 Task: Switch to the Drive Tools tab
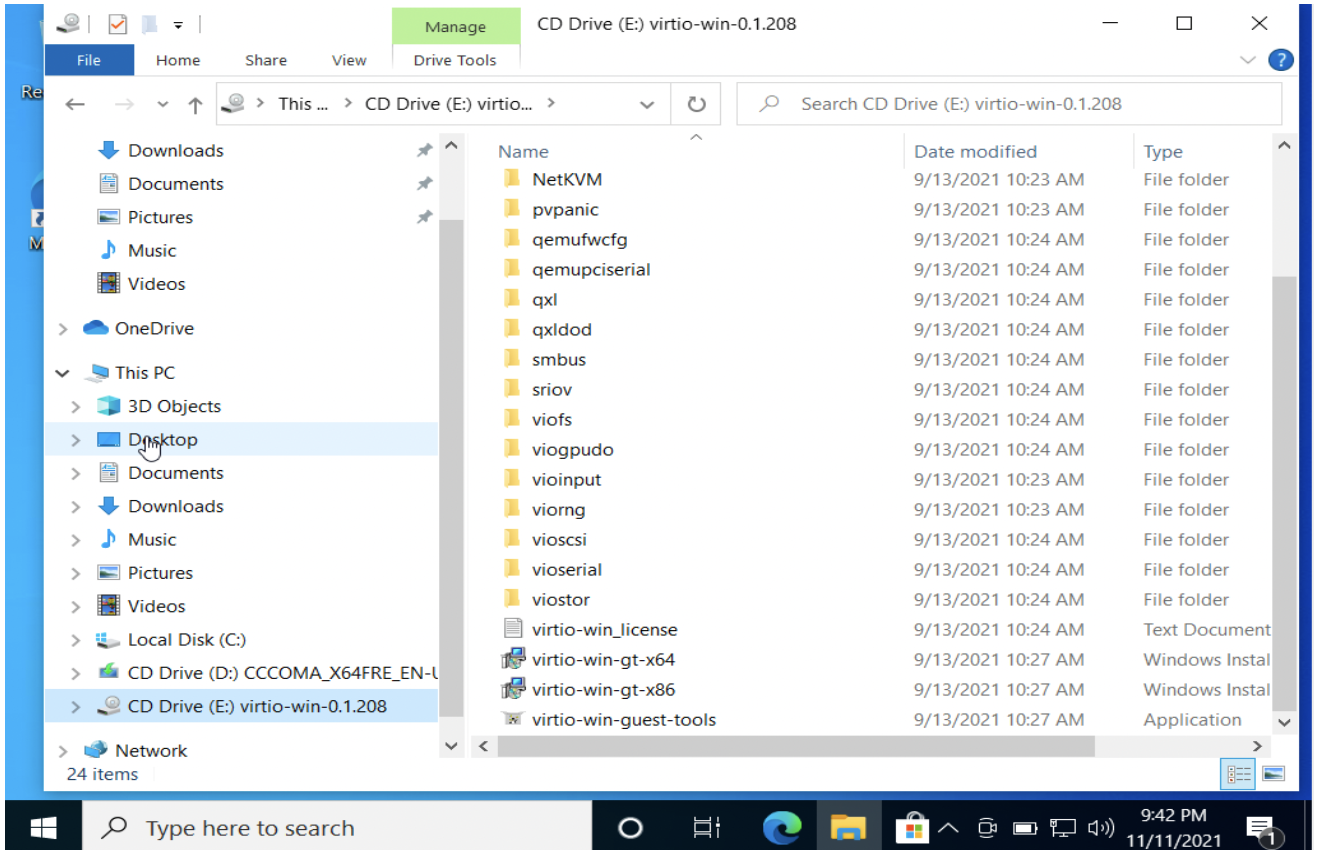tap(456, 60)
